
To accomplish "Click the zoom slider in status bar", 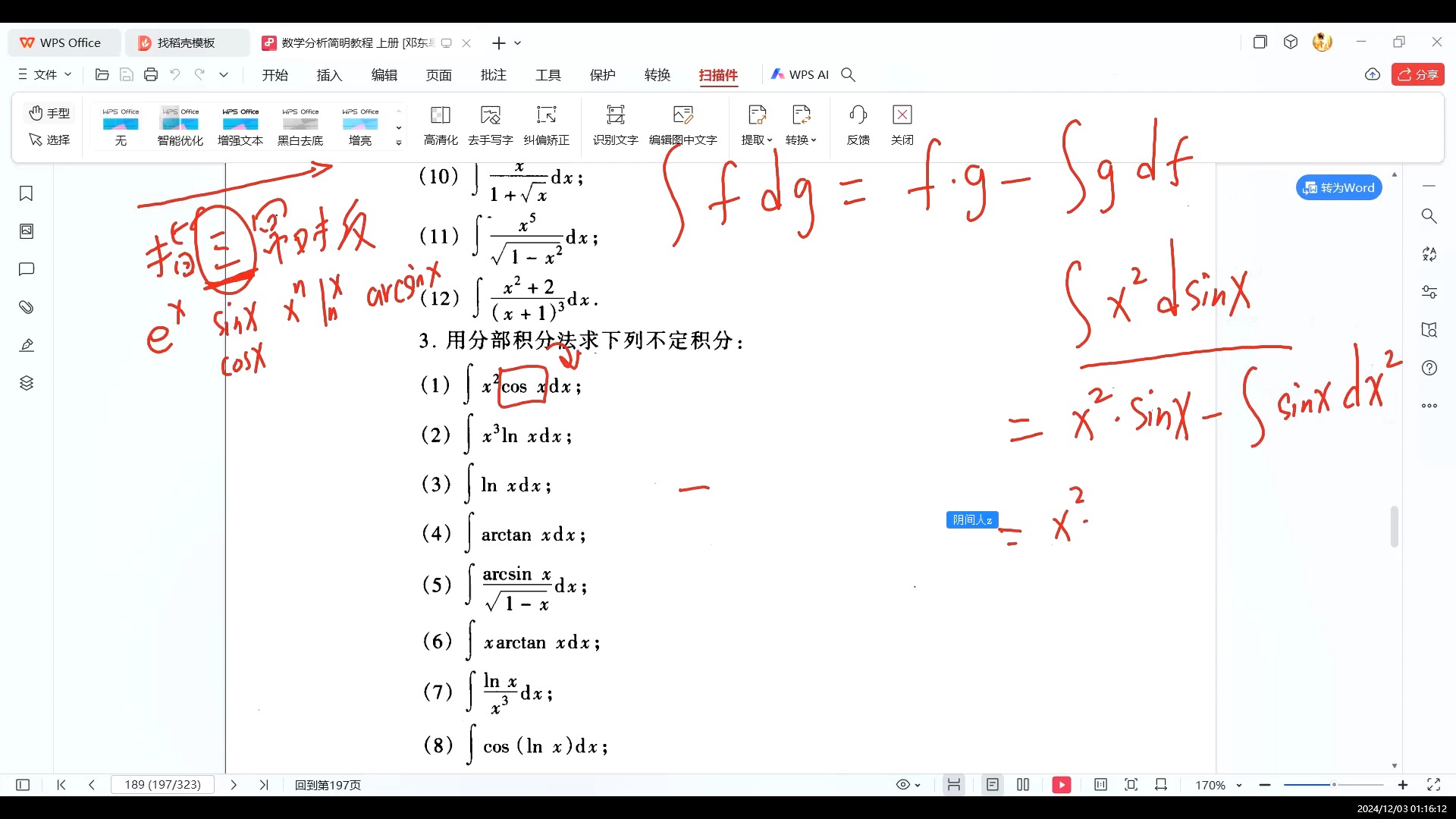I will point(1333,785).
